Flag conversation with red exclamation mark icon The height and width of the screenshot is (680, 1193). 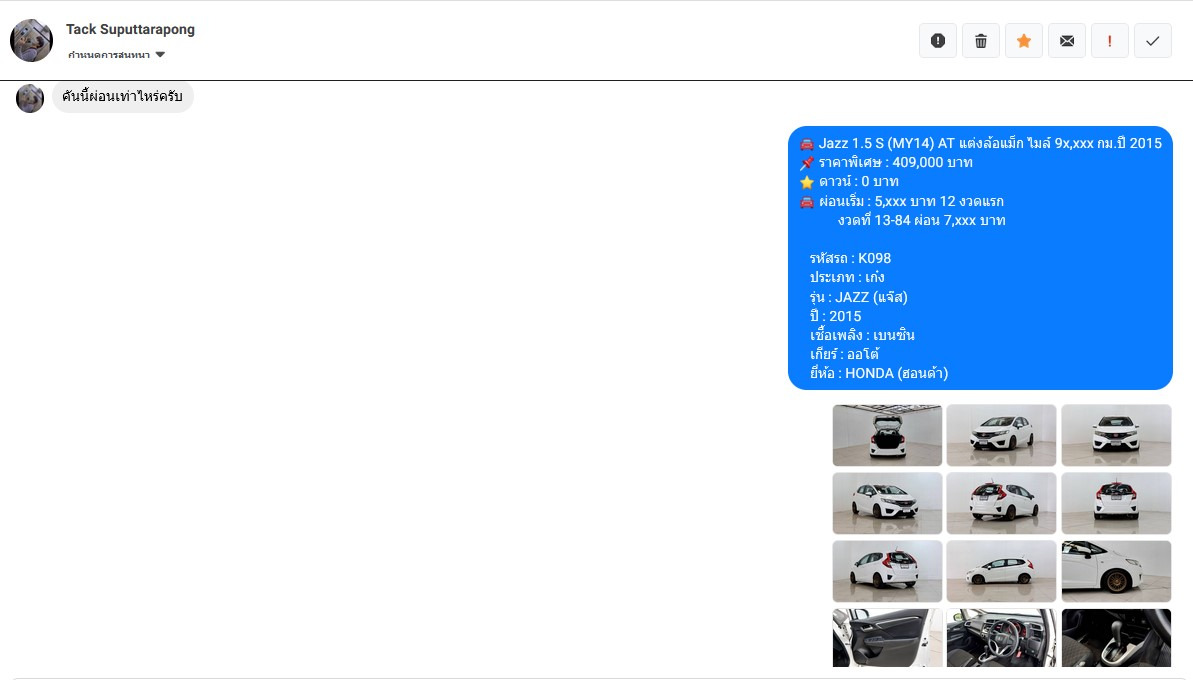tap(1110, 41)
